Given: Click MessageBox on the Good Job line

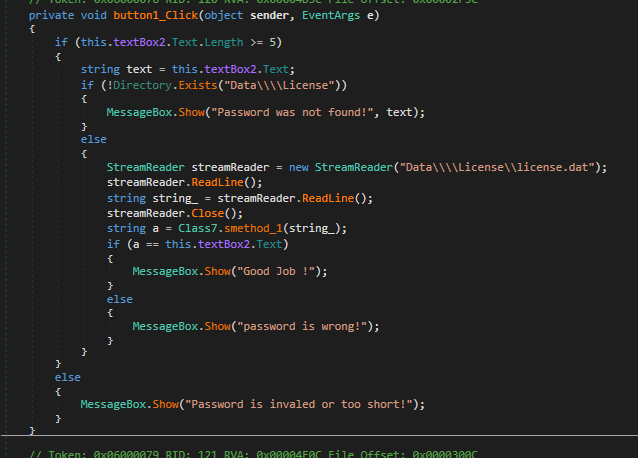Looking at the screenshot, I should tap(168, 271).
